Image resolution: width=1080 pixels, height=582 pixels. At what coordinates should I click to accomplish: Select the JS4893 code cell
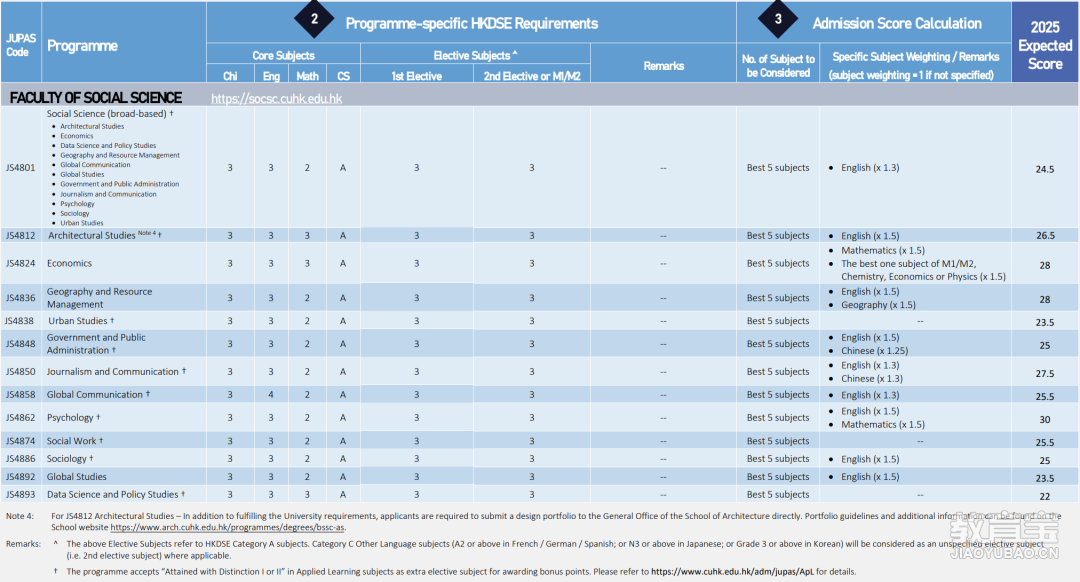(21, 495)
